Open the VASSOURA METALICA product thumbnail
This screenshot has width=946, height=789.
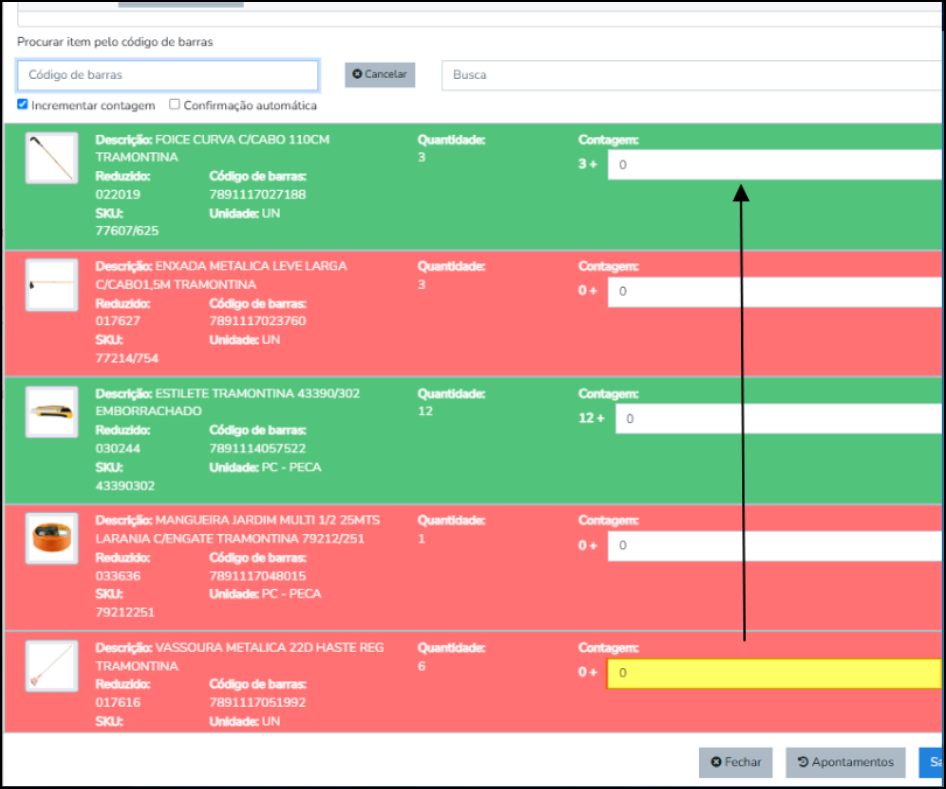click(52, 666)
